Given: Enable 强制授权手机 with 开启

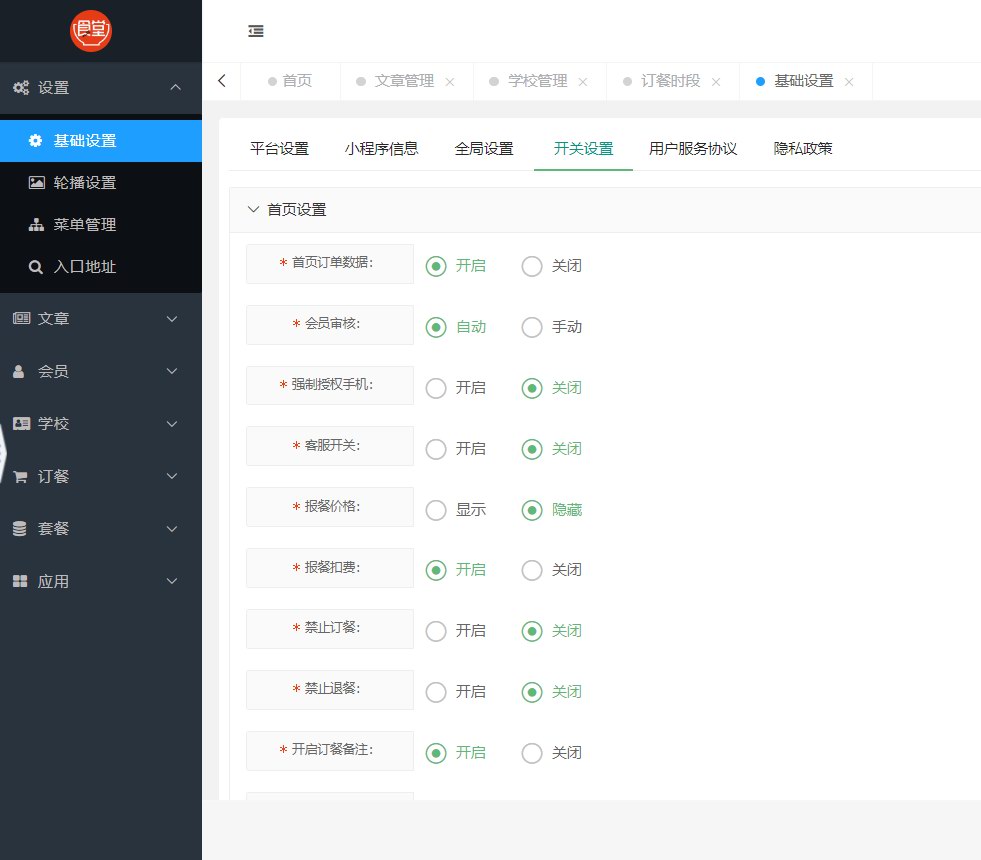Looking at the screenshot, I should pos(436,388).
